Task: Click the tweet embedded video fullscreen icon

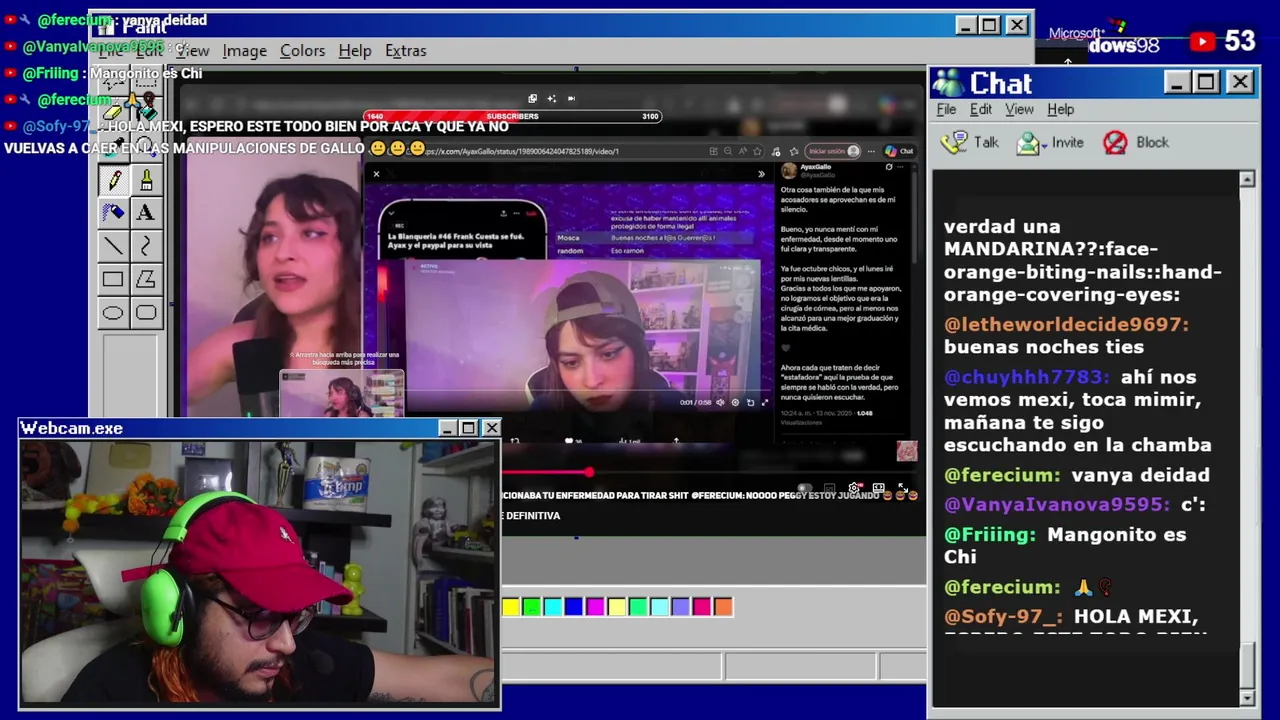Action: click(x=765, y=402)
